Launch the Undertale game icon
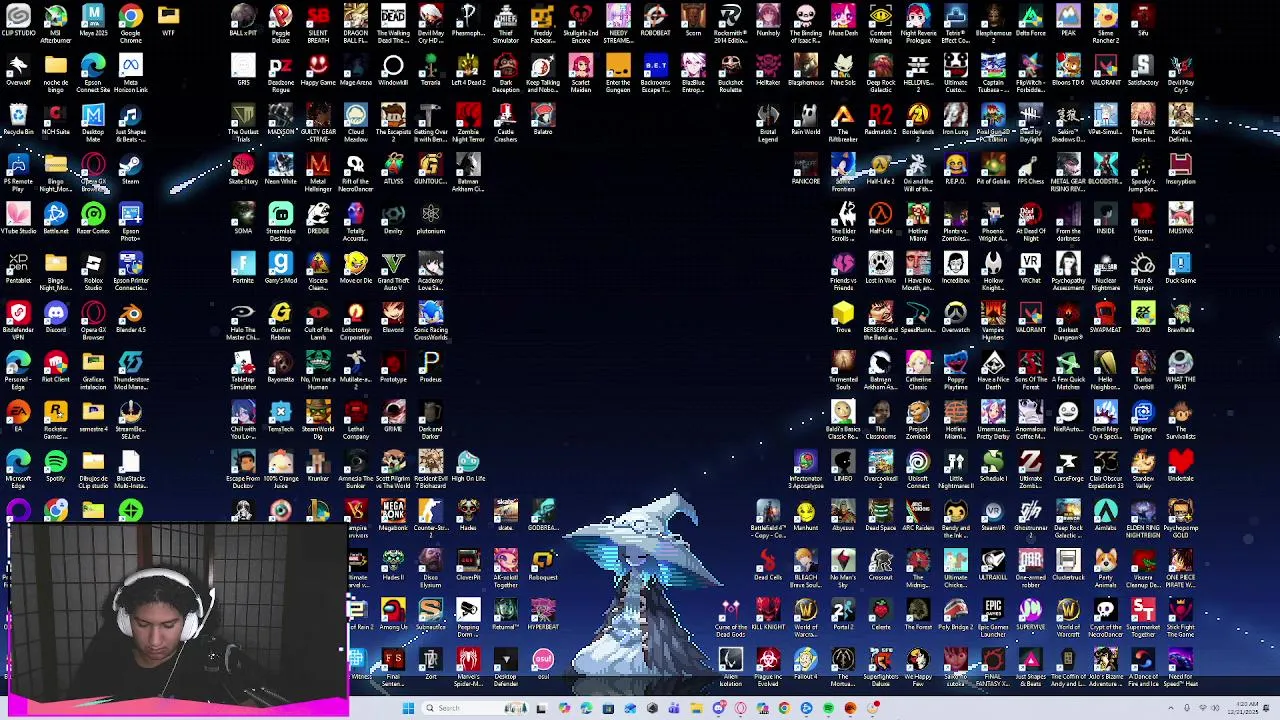The width and height of the screenshot is (1280, 720). coord(1181,466)
